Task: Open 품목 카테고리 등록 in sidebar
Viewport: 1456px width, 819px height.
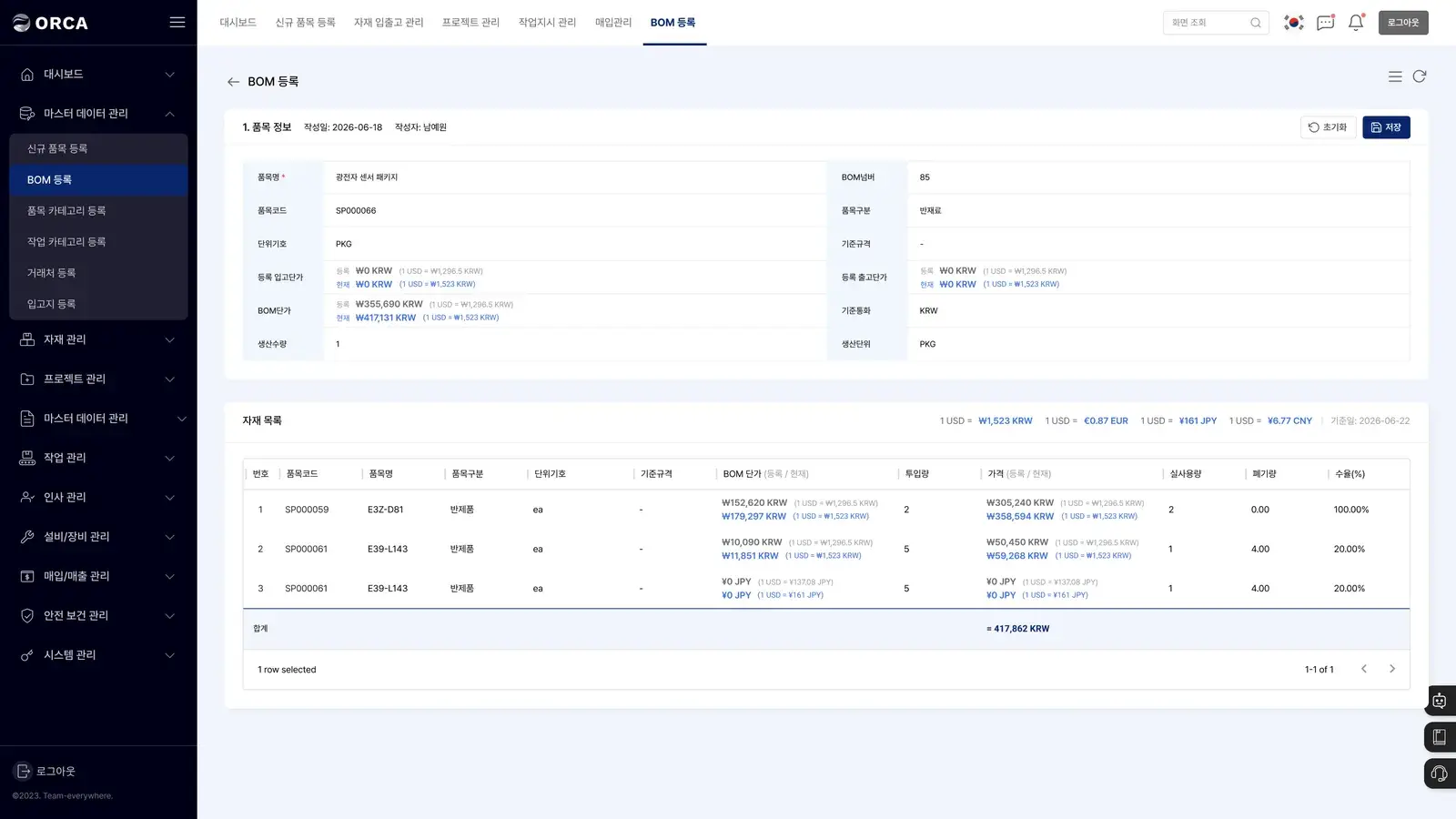Action: click(98, 211)
